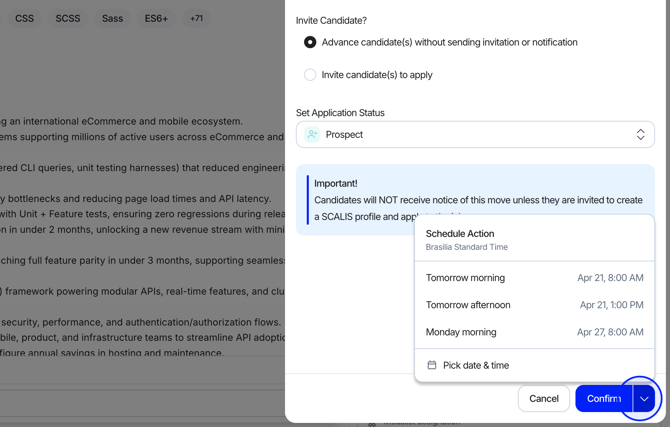The image size is (670, 427).
Task: Click the Schedule Action heading
Action: coord(460,234)
